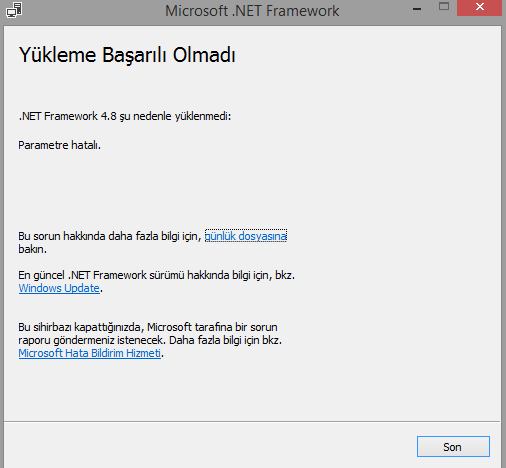Click the window title Microsoft .NET Framework

(x=252, y=11)
